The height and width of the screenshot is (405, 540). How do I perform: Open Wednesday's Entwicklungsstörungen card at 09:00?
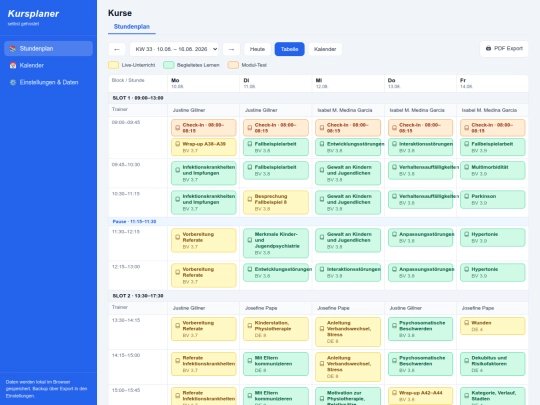pyautogui.click(x=348, y=147)
